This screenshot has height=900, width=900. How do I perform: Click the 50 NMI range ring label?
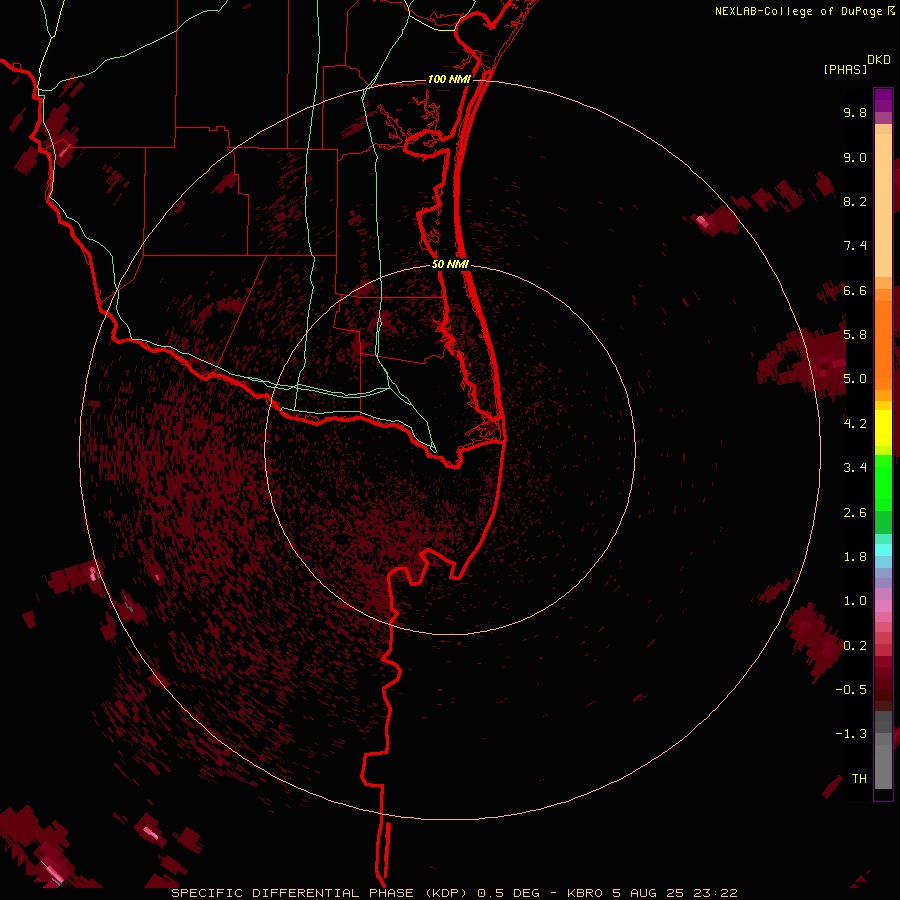pos(450,265)
